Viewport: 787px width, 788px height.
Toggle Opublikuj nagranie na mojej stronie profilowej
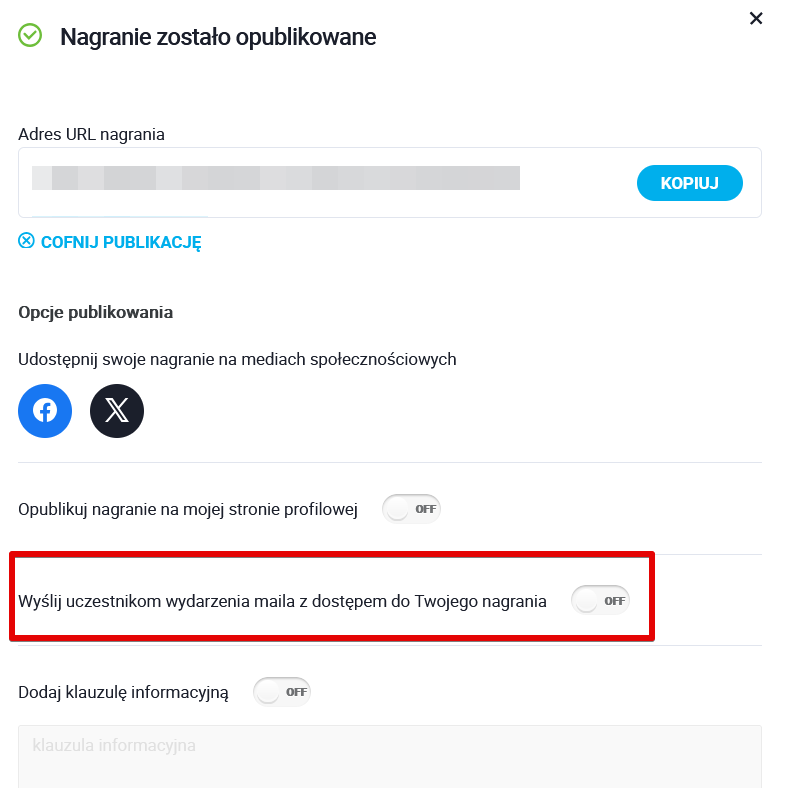[411, 509]
